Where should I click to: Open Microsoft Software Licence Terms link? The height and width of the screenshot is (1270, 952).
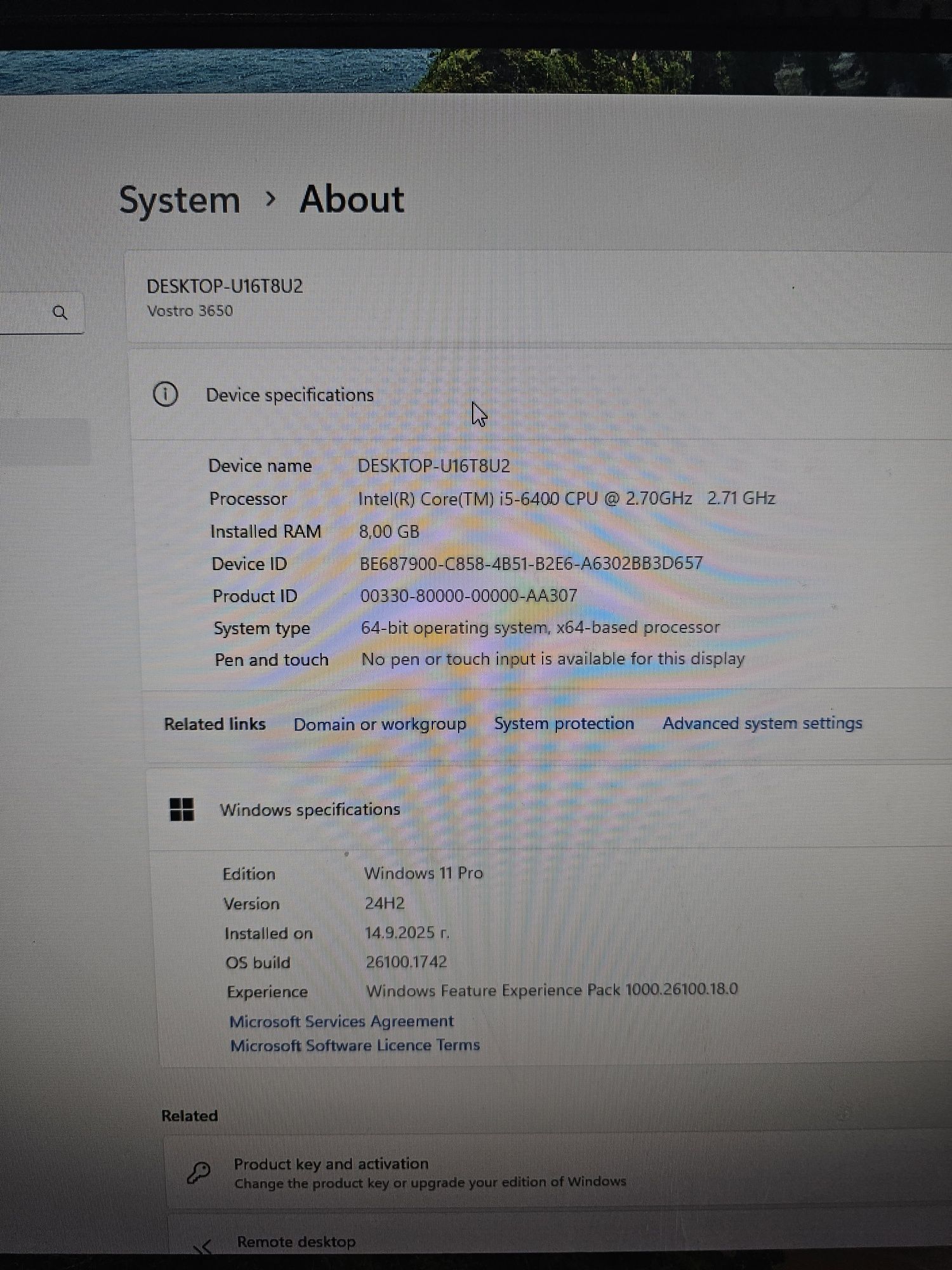[x=355, y=1045]
